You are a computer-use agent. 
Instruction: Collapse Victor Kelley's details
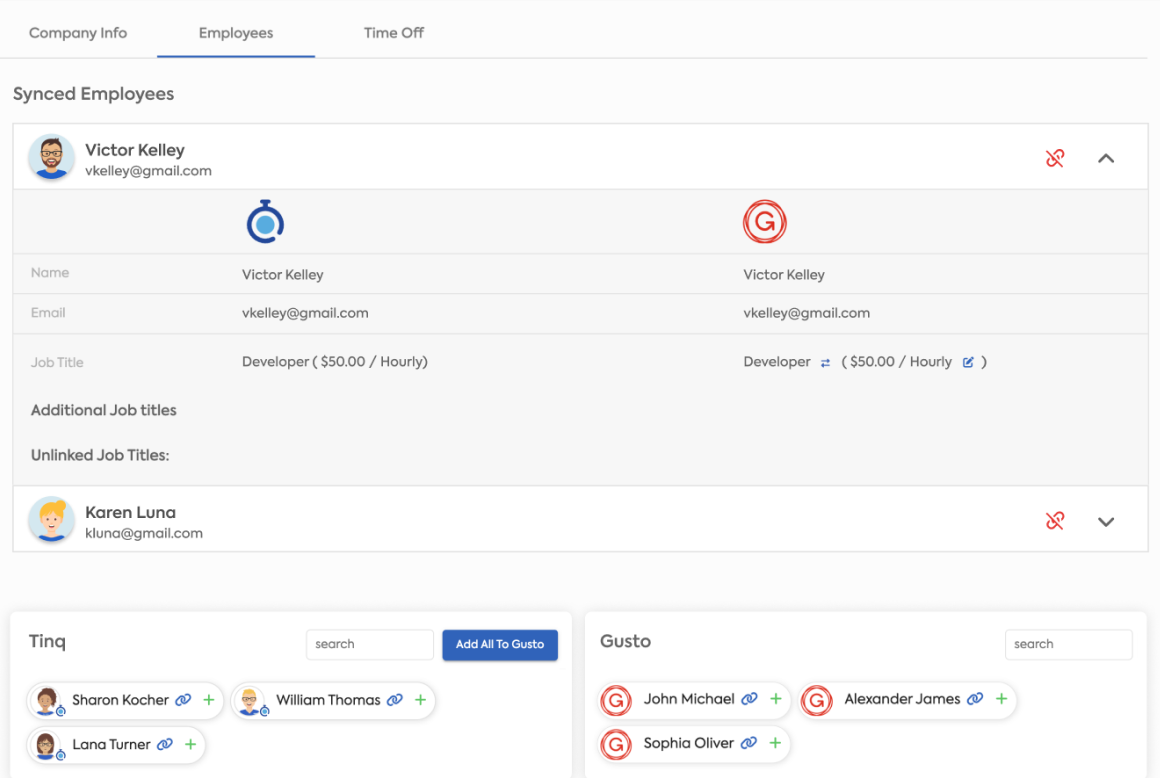point(1106,158)
